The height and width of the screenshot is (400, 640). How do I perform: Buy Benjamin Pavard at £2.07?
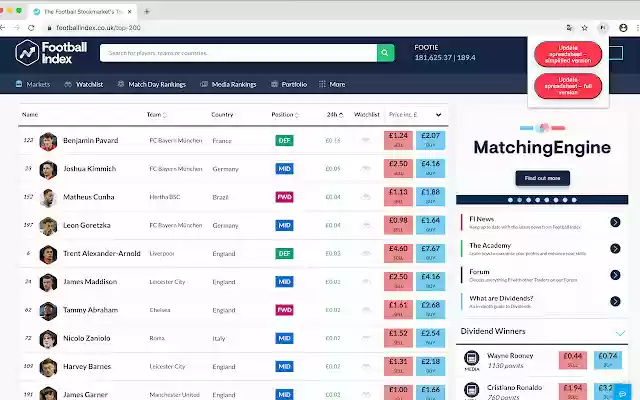(430, 140)
